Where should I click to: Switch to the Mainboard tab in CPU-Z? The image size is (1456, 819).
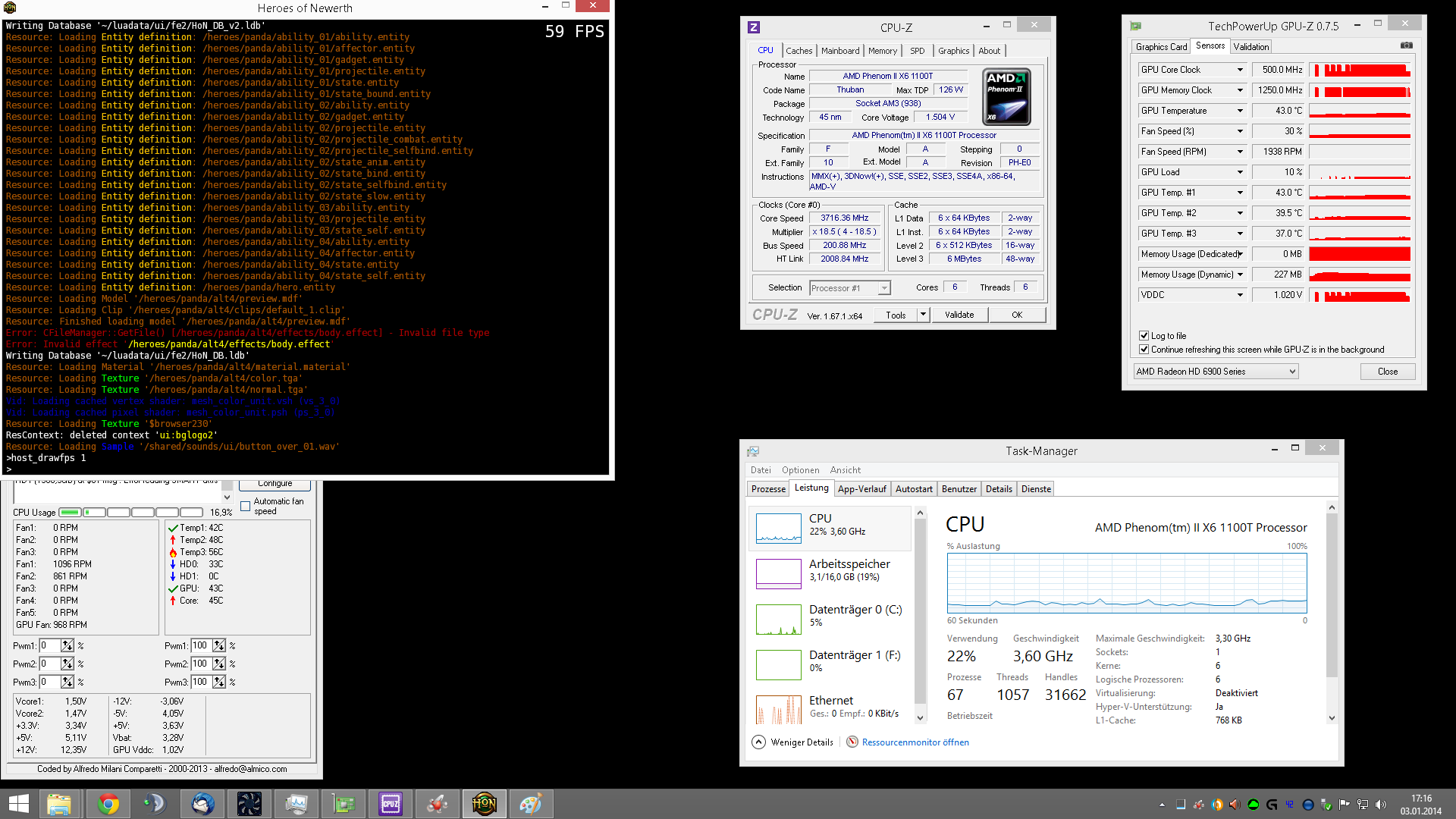[840, 51]
